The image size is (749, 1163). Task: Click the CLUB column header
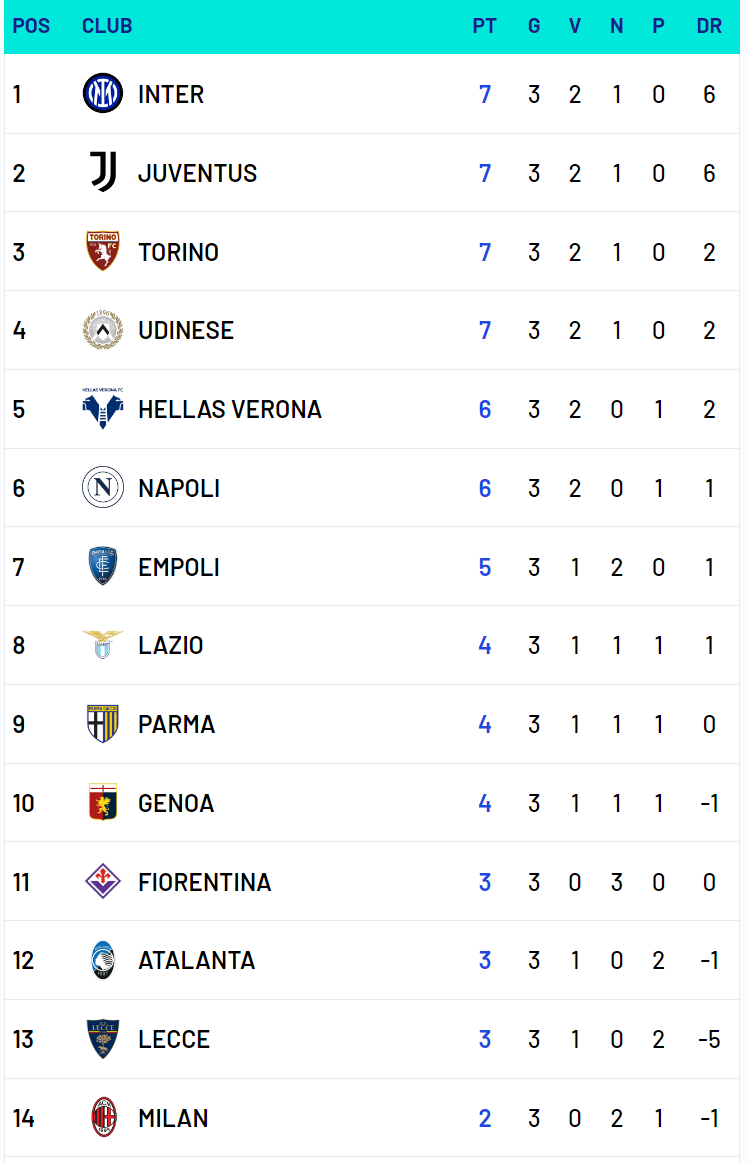(107, 26)
